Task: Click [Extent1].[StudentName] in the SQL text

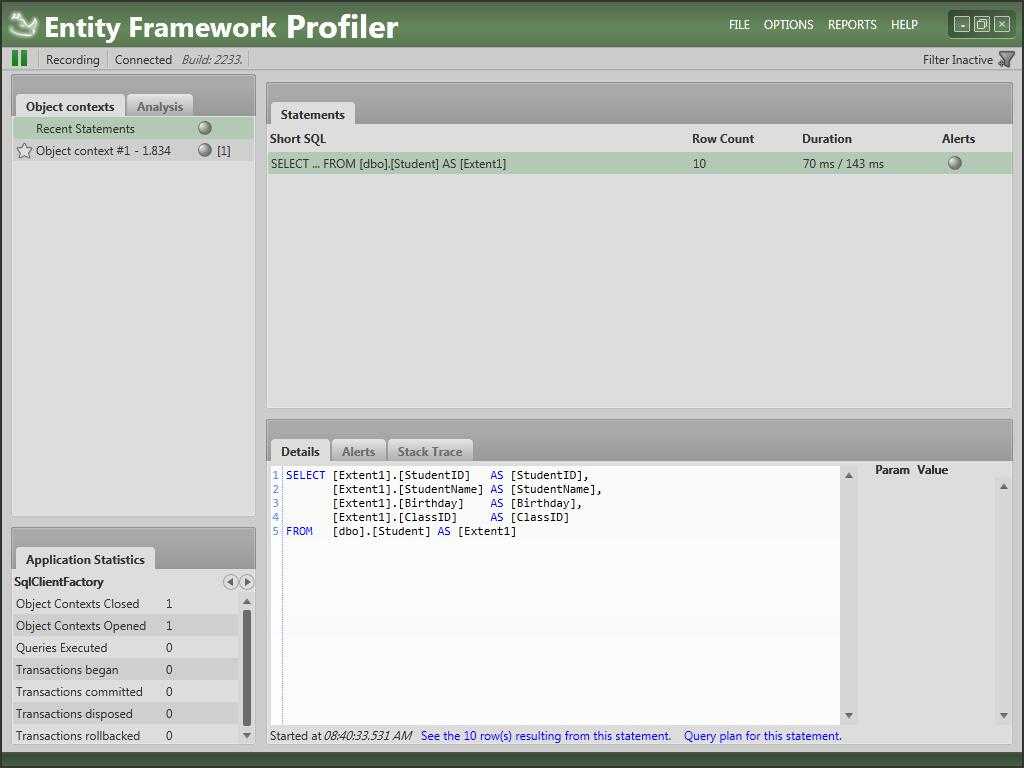Action: [x=408, y=489]
